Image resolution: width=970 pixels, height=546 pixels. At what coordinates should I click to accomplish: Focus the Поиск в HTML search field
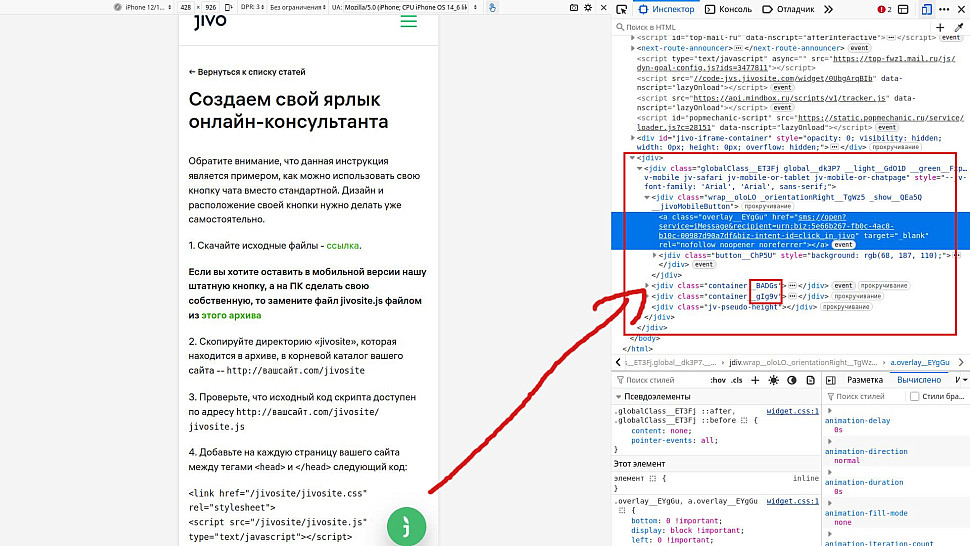point(773,27)
